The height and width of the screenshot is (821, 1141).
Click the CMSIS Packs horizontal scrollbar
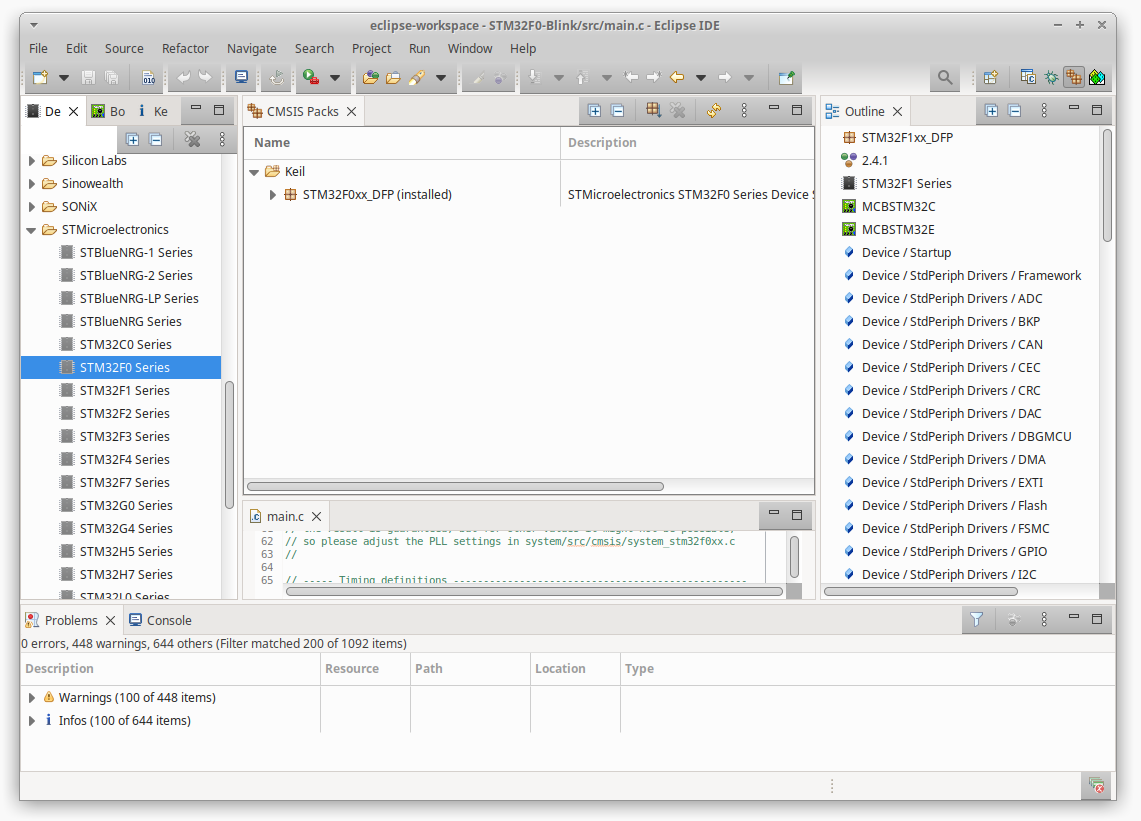point(456,486)
